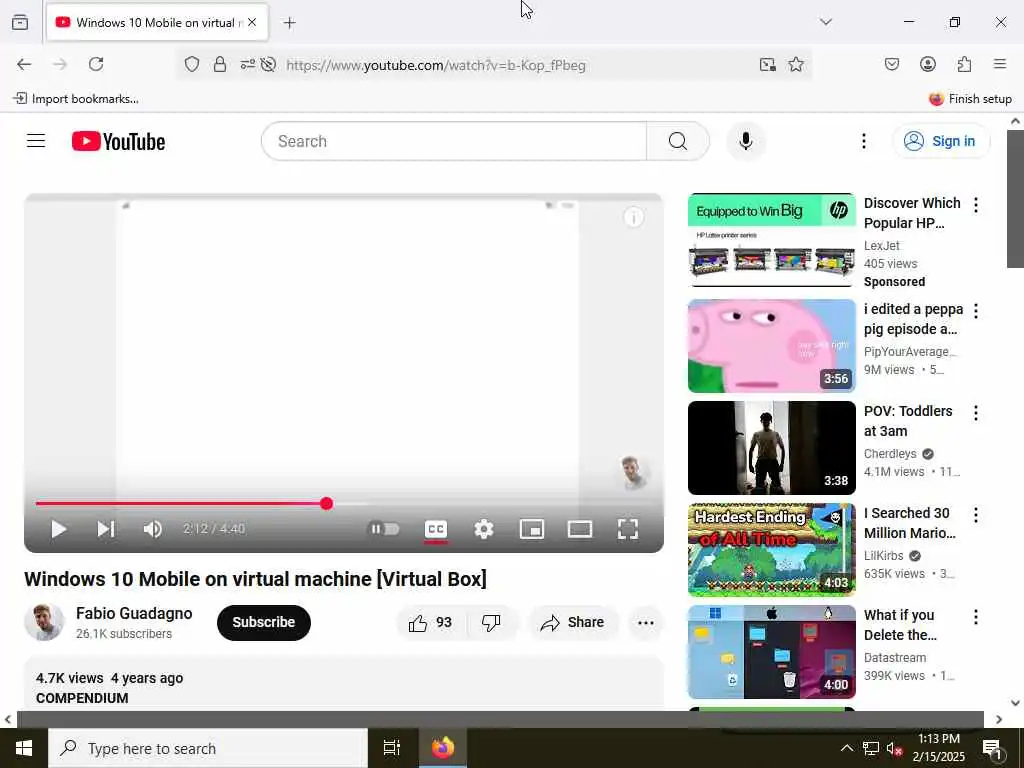This screenshot has height=768, width=1024.
Task: Show hidden system tray icons
Action: point(846,748)
